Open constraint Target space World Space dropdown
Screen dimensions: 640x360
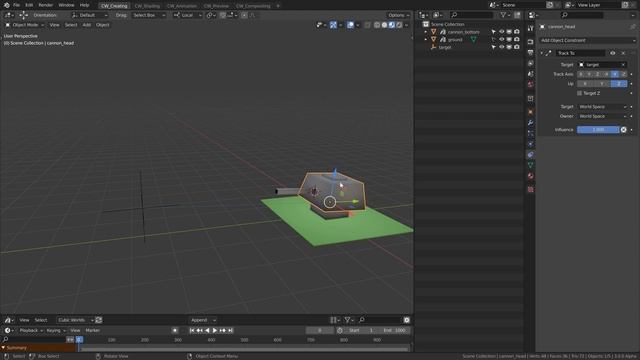click(602, 107)
